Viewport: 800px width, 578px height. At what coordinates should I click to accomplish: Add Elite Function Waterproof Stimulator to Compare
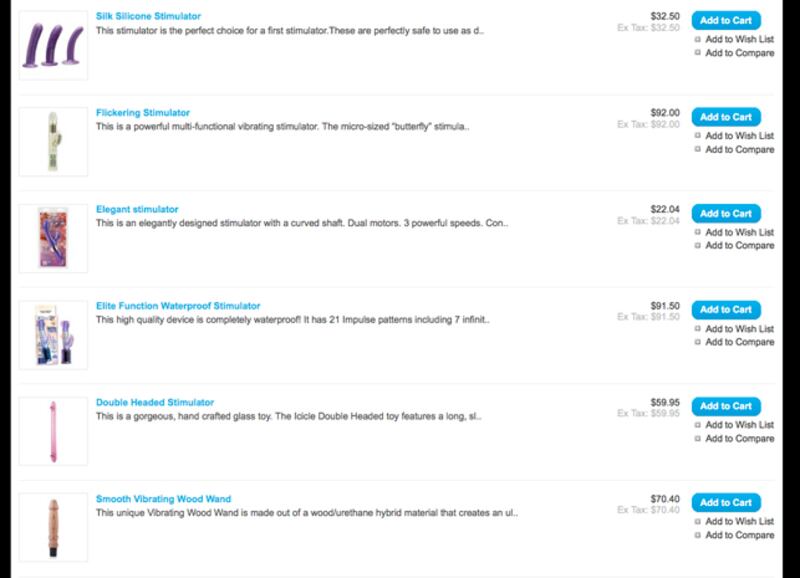(739, 342)
